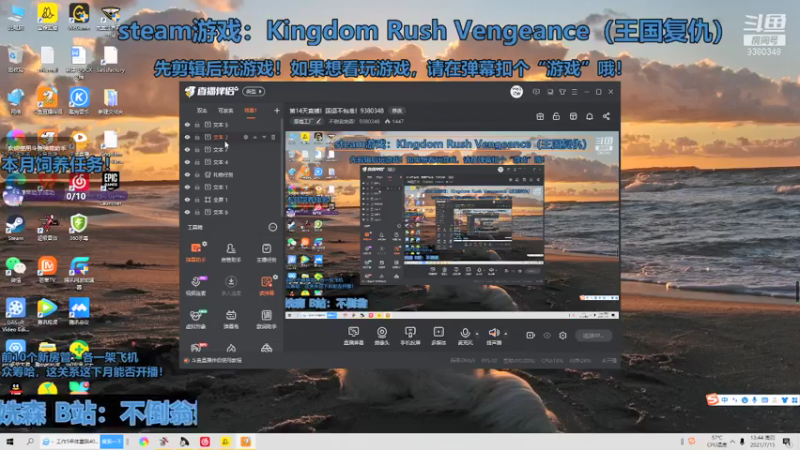Open streaming settings gear in bottom bar
Image resolution: width=800 pixels, height=450 pixels.
point(563,335)
